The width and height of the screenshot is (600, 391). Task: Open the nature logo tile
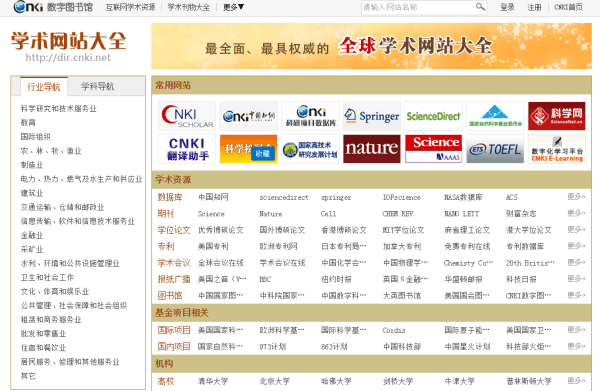click(x=372, y=149)
